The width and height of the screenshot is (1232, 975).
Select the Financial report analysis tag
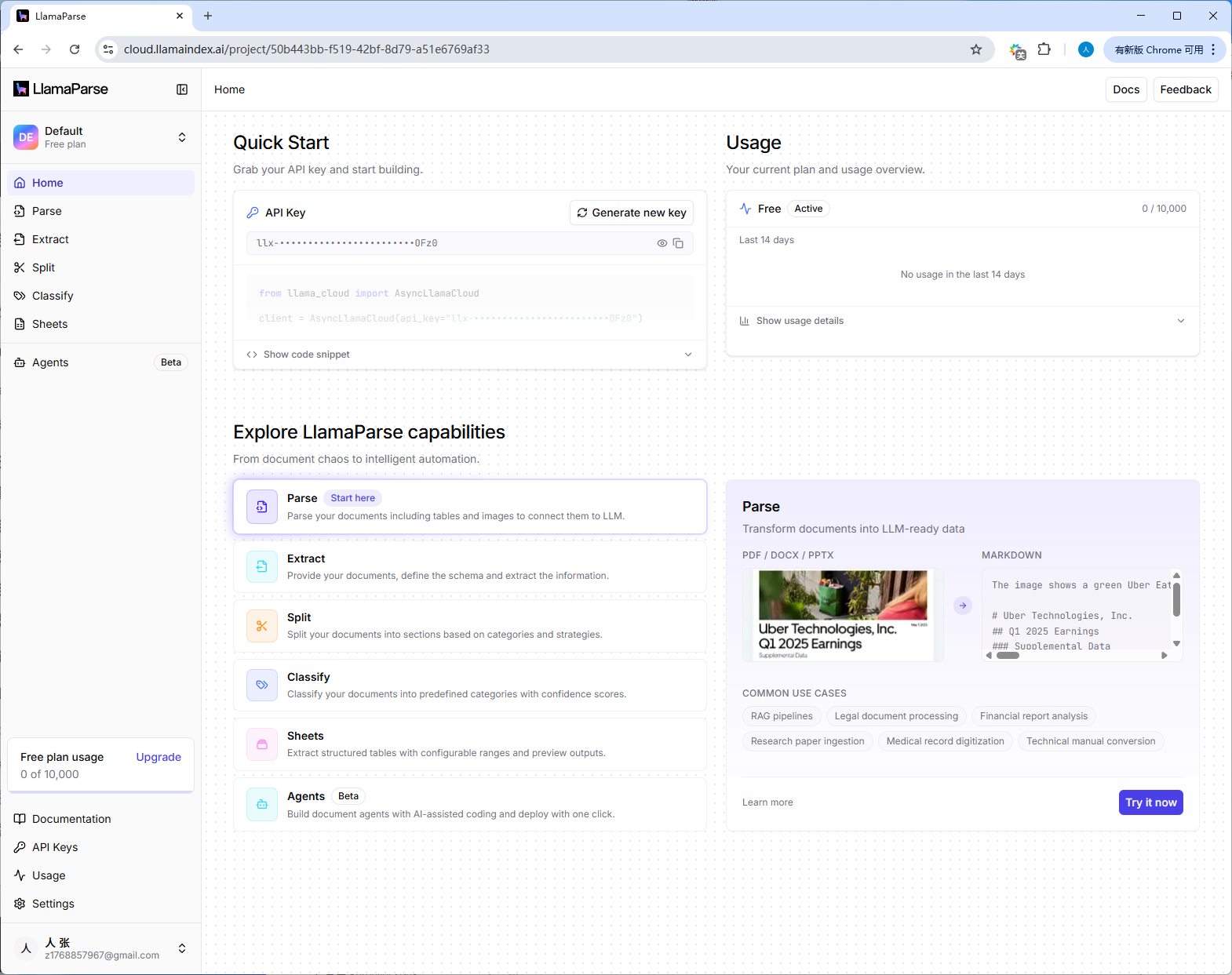1033,716
